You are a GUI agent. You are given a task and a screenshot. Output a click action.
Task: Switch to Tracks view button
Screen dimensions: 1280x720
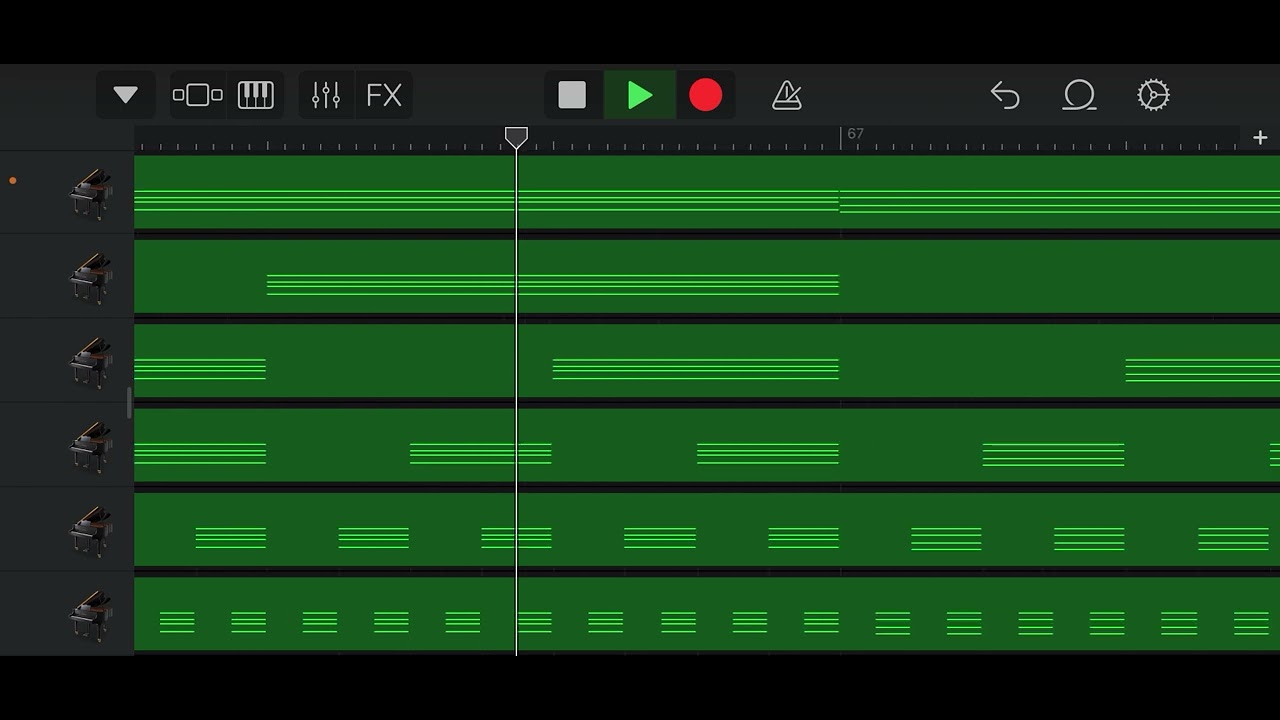[x=198, y=95]
